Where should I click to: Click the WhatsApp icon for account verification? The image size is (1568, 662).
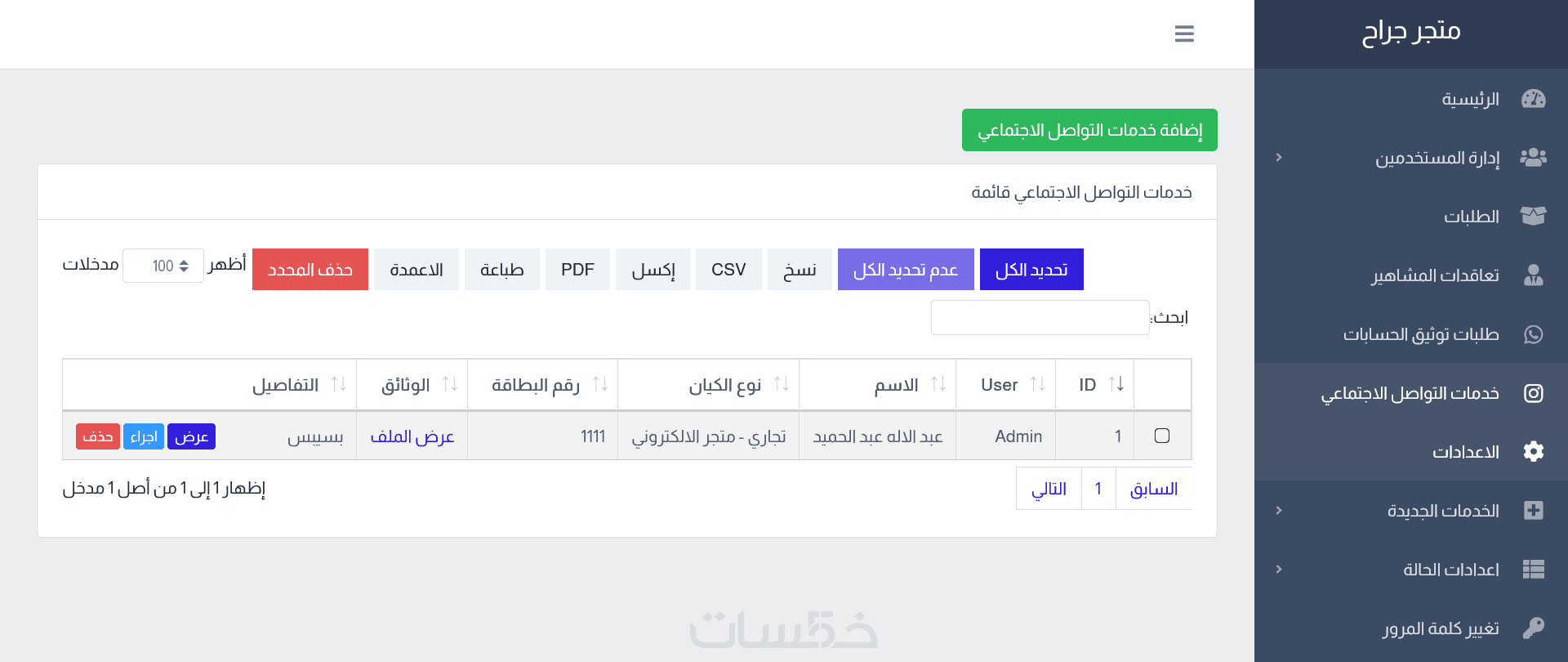(1533, 334)
